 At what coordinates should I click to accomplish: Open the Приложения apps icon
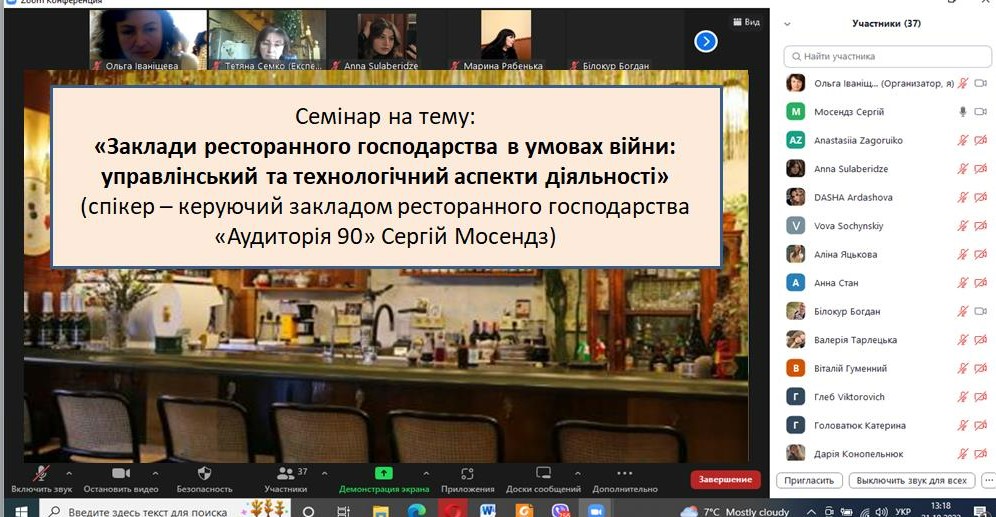[x=467, y=473]
